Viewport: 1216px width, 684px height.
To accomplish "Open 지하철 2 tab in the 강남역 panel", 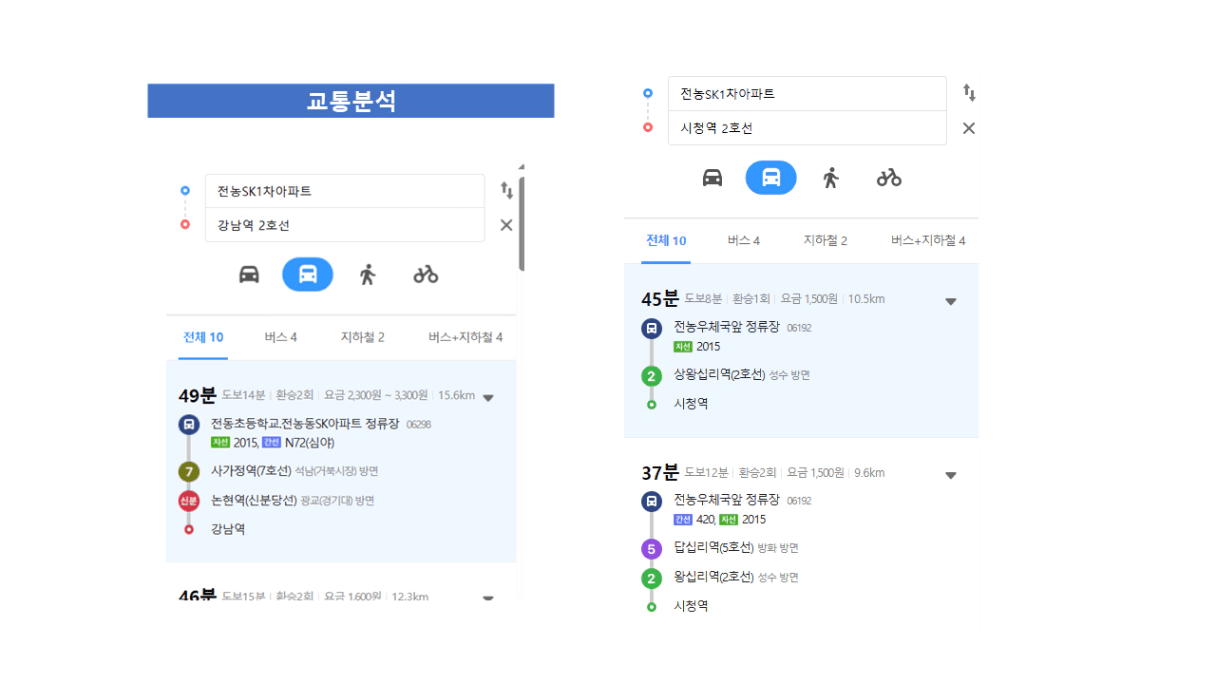I will tap(362, 338).
